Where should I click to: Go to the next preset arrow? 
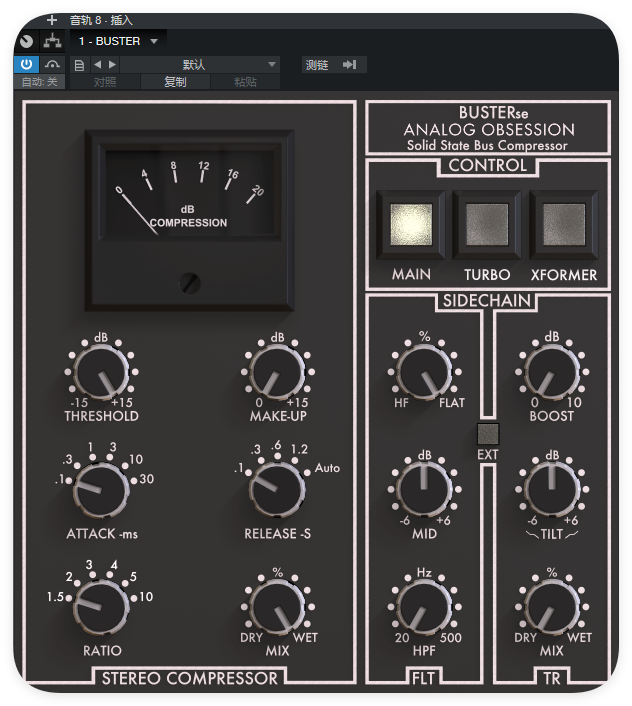click(112, 65)
